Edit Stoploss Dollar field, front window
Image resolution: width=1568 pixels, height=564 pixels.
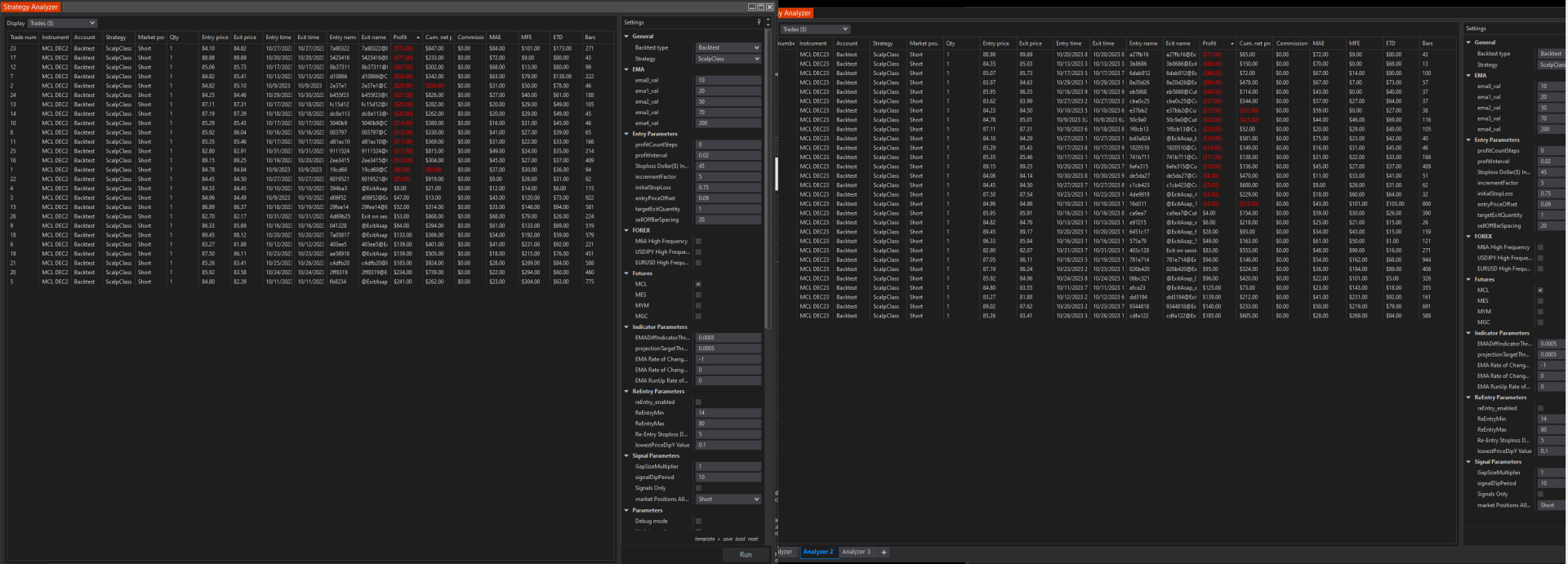(728, 166)
